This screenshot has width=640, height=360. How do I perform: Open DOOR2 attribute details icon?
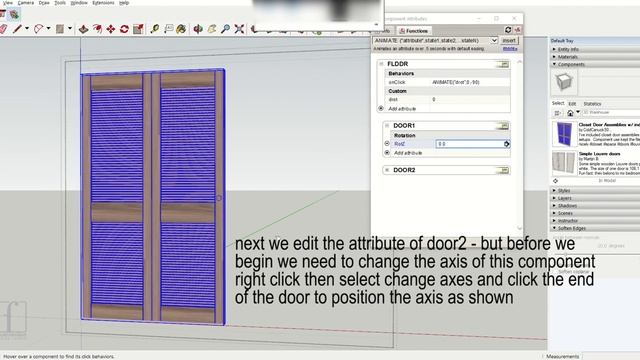[x=502, y=170]
